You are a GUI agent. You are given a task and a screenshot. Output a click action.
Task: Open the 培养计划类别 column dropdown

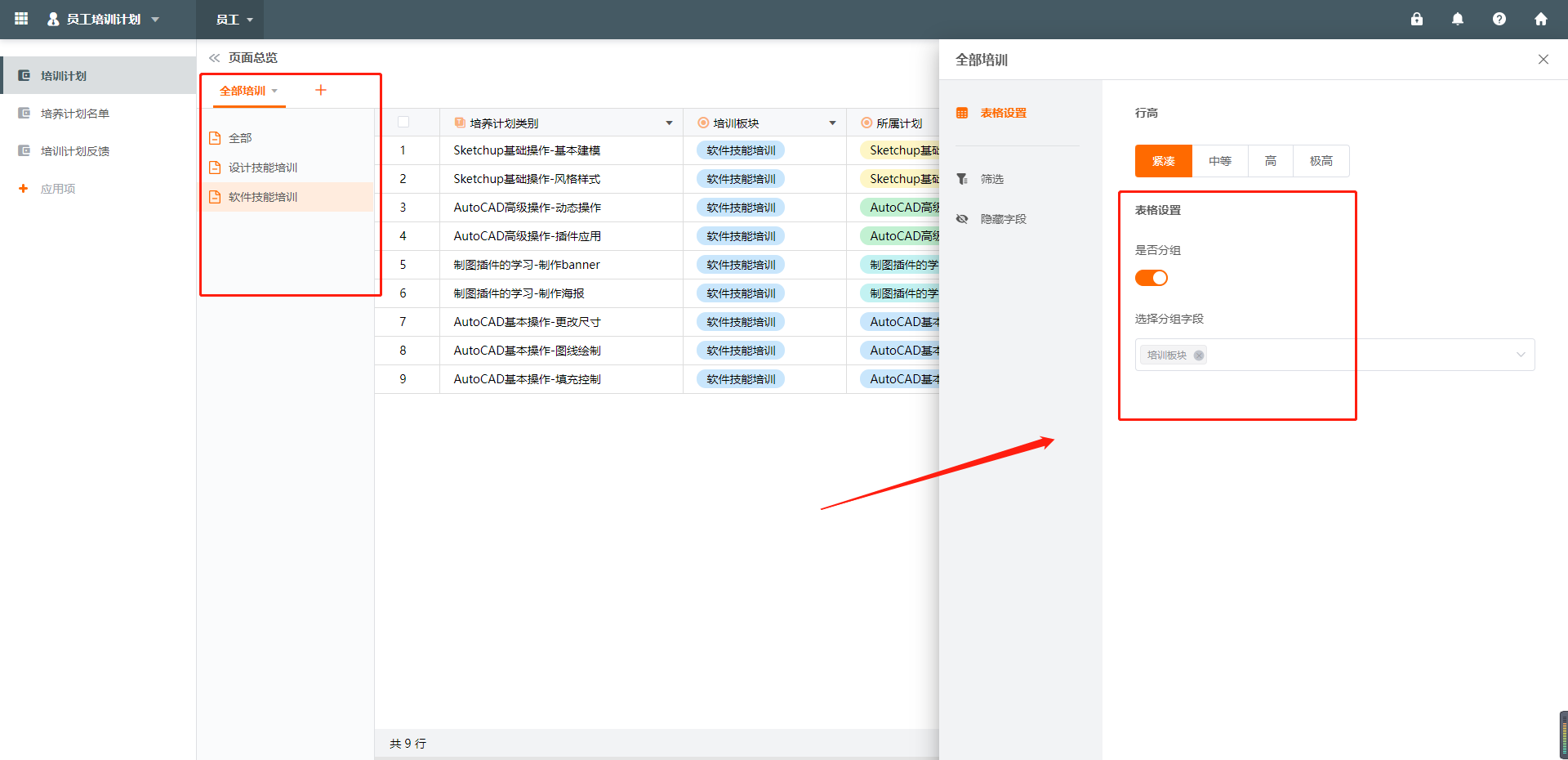[x=670, y=122]
